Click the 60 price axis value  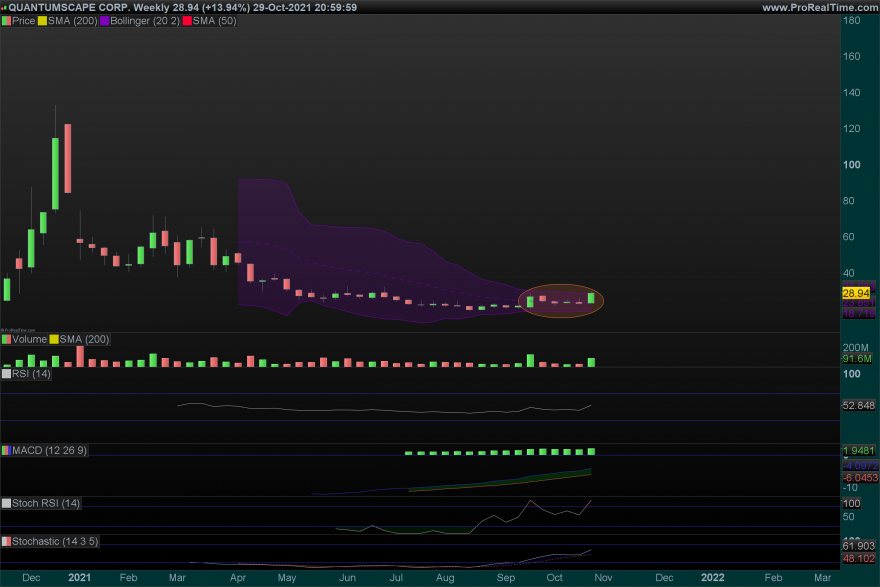(849, 237)
